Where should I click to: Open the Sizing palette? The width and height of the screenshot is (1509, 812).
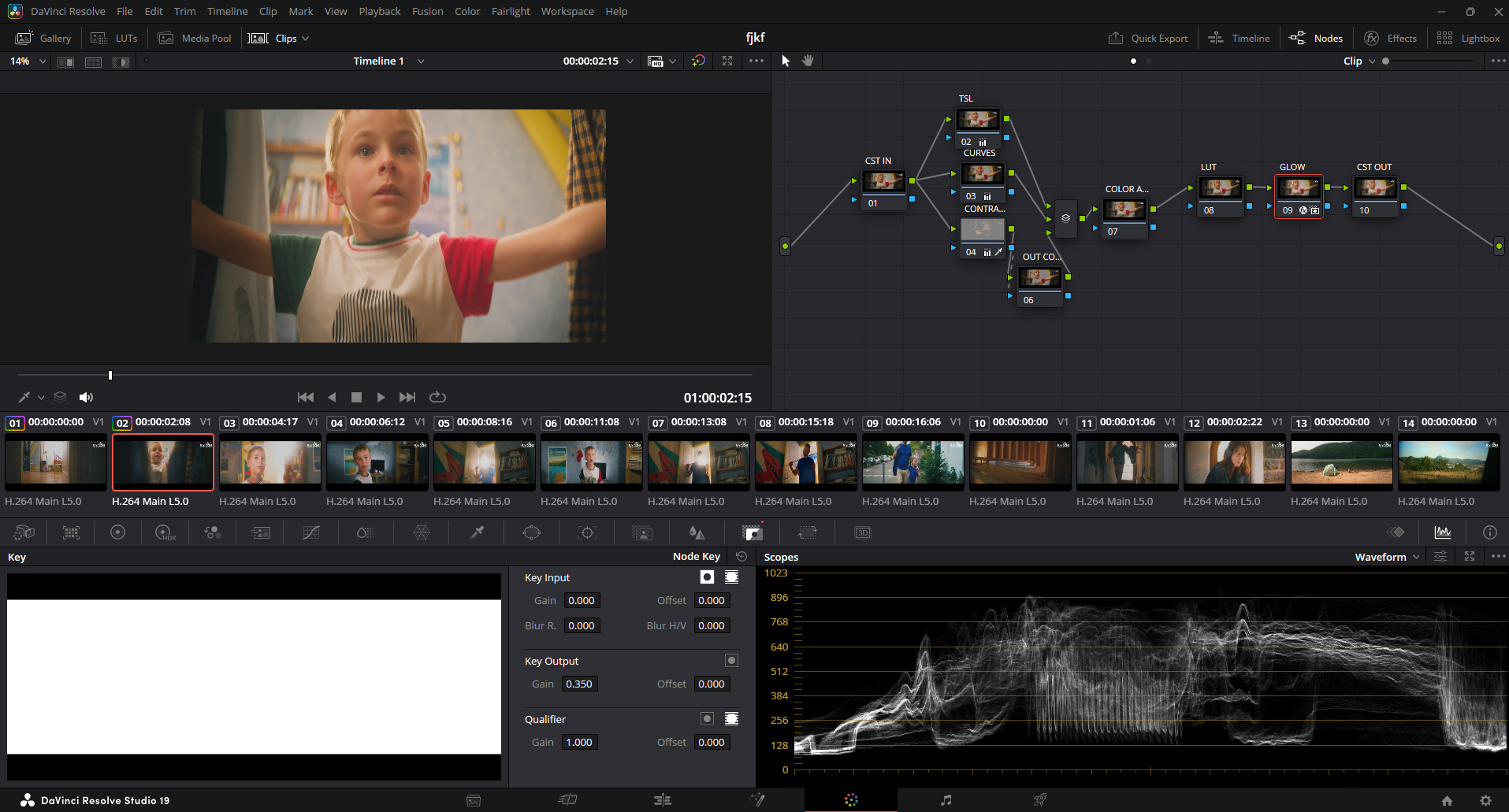[x=808, y=533]
